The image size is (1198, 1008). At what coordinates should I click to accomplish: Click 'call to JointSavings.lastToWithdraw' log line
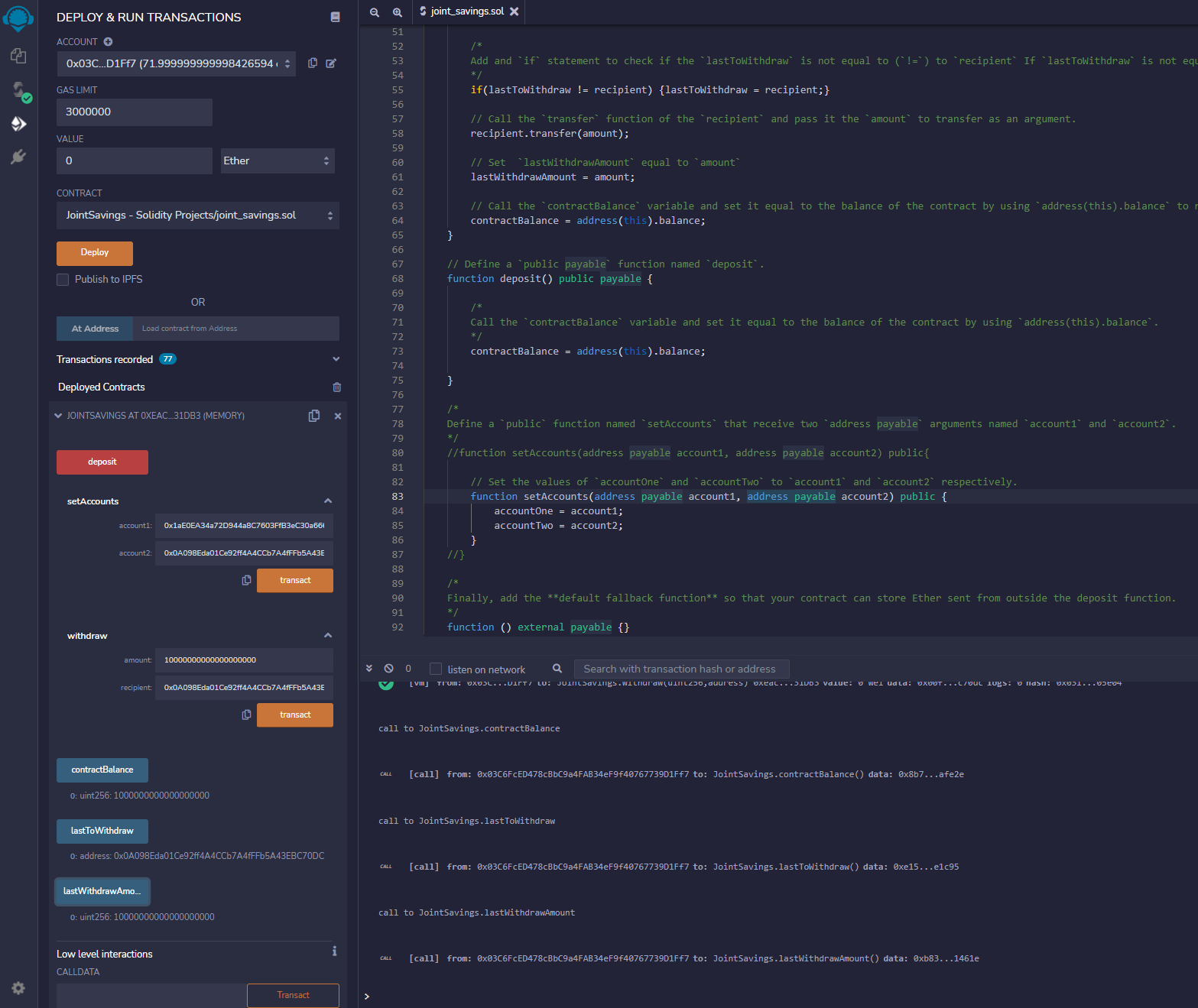point(467,821)
